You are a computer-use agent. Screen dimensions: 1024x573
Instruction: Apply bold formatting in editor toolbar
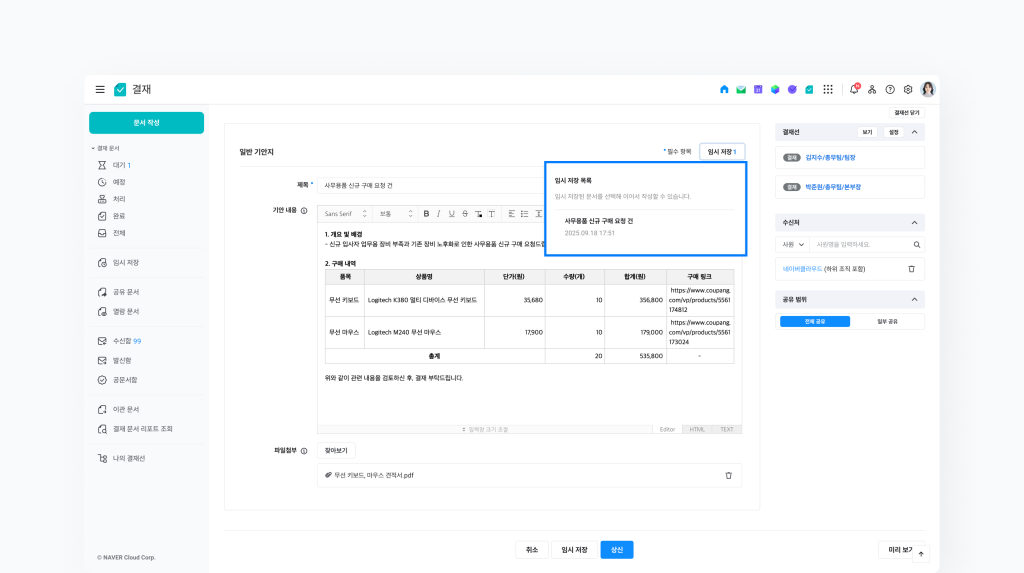426,213
